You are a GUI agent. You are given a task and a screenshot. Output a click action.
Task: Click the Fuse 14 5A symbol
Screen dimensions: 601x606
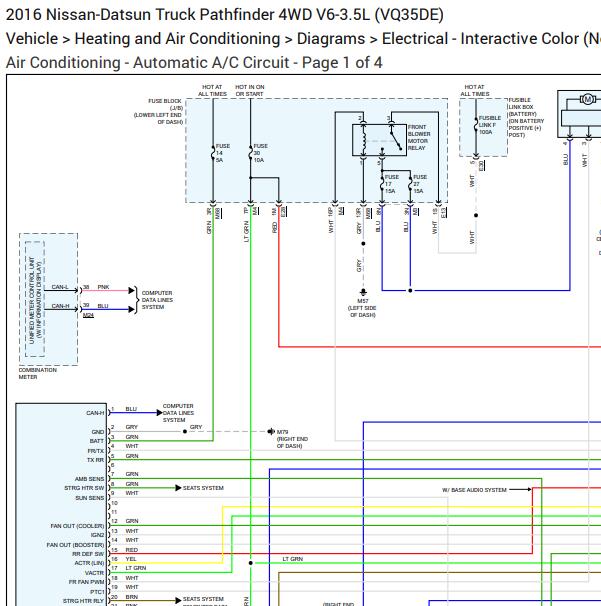tap(213, 153)
